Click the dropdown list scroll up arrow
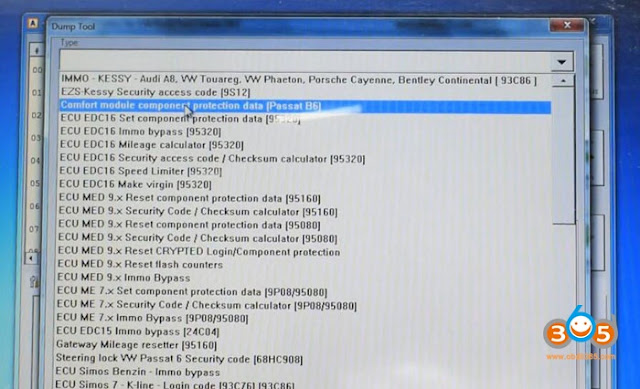Image resolution: width=640 pixels, height=389 pixels. click(563, 81)
